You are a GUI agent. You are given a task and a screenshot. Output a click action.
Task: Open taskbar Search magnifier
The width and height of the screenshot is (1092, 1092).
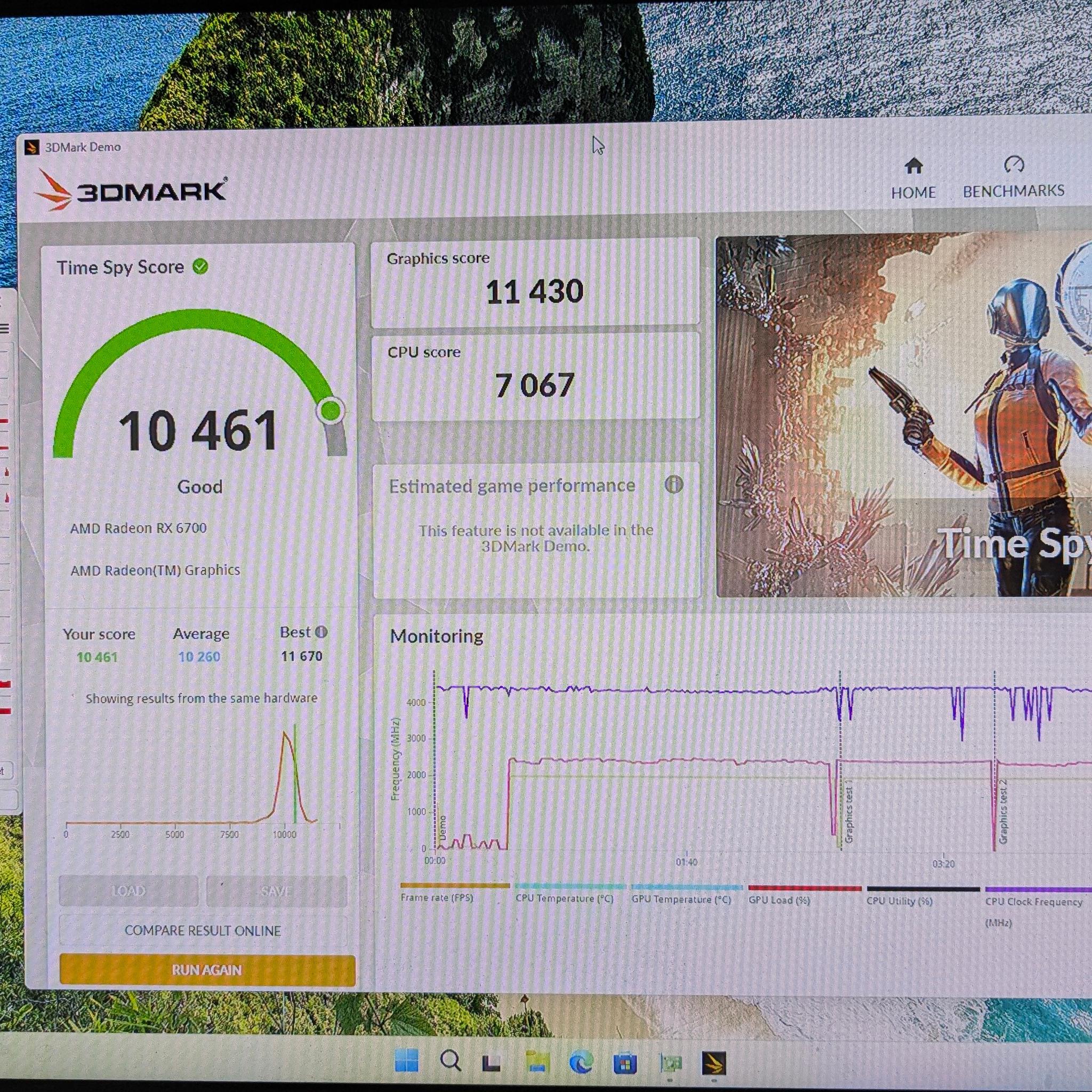point(450,1061)
